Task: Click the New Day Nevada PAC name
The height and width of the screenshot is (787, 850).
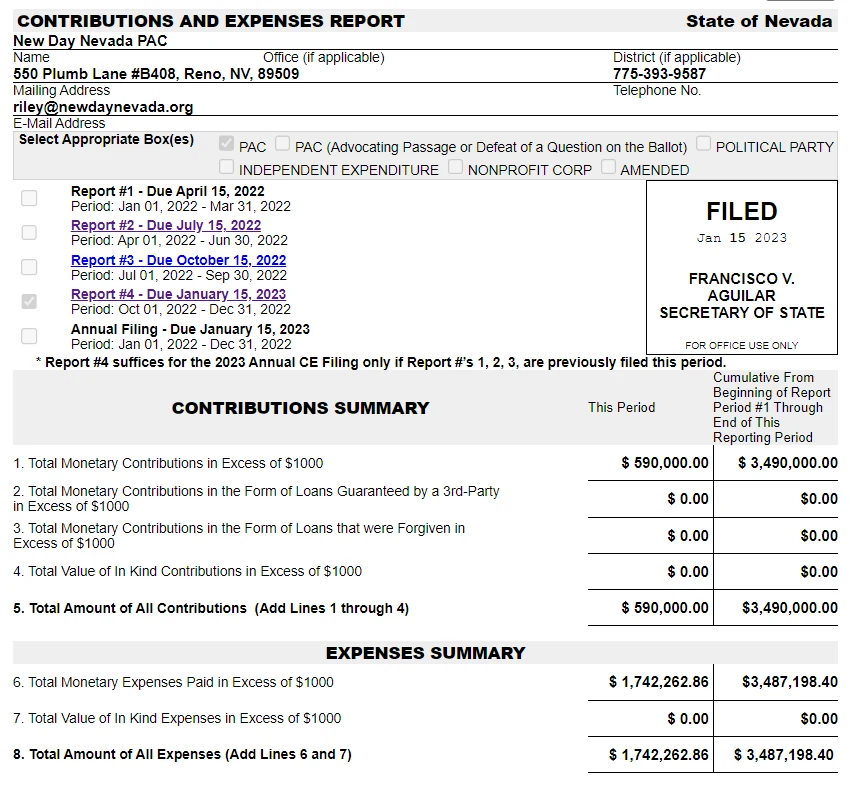Action: [90, 41]
